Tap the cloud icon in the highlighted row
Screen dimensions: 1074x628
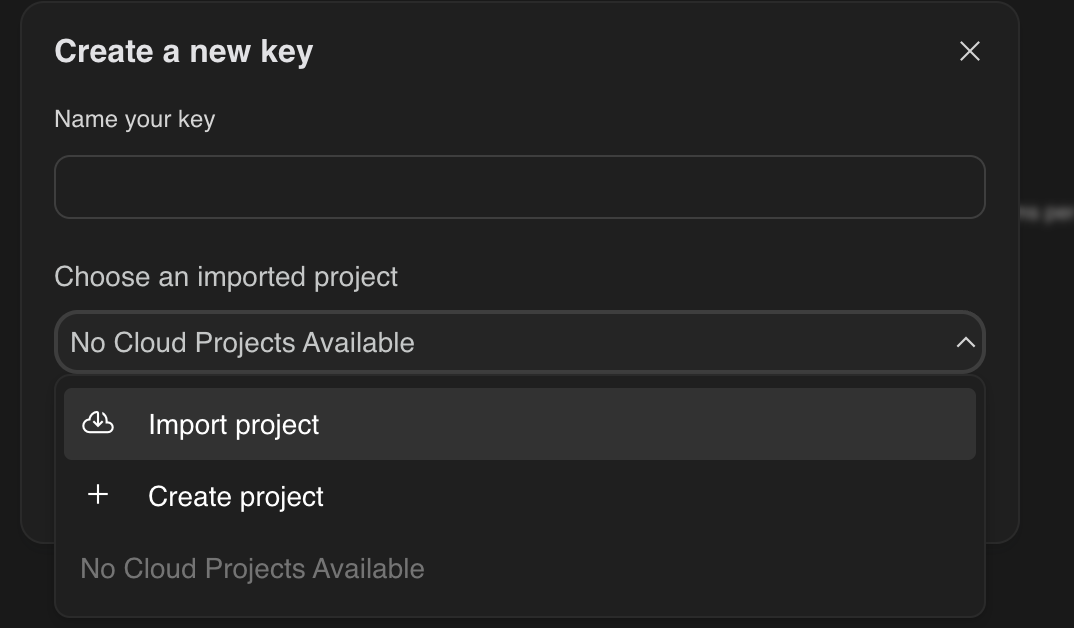pyautogui.click(x=98, y=424)
